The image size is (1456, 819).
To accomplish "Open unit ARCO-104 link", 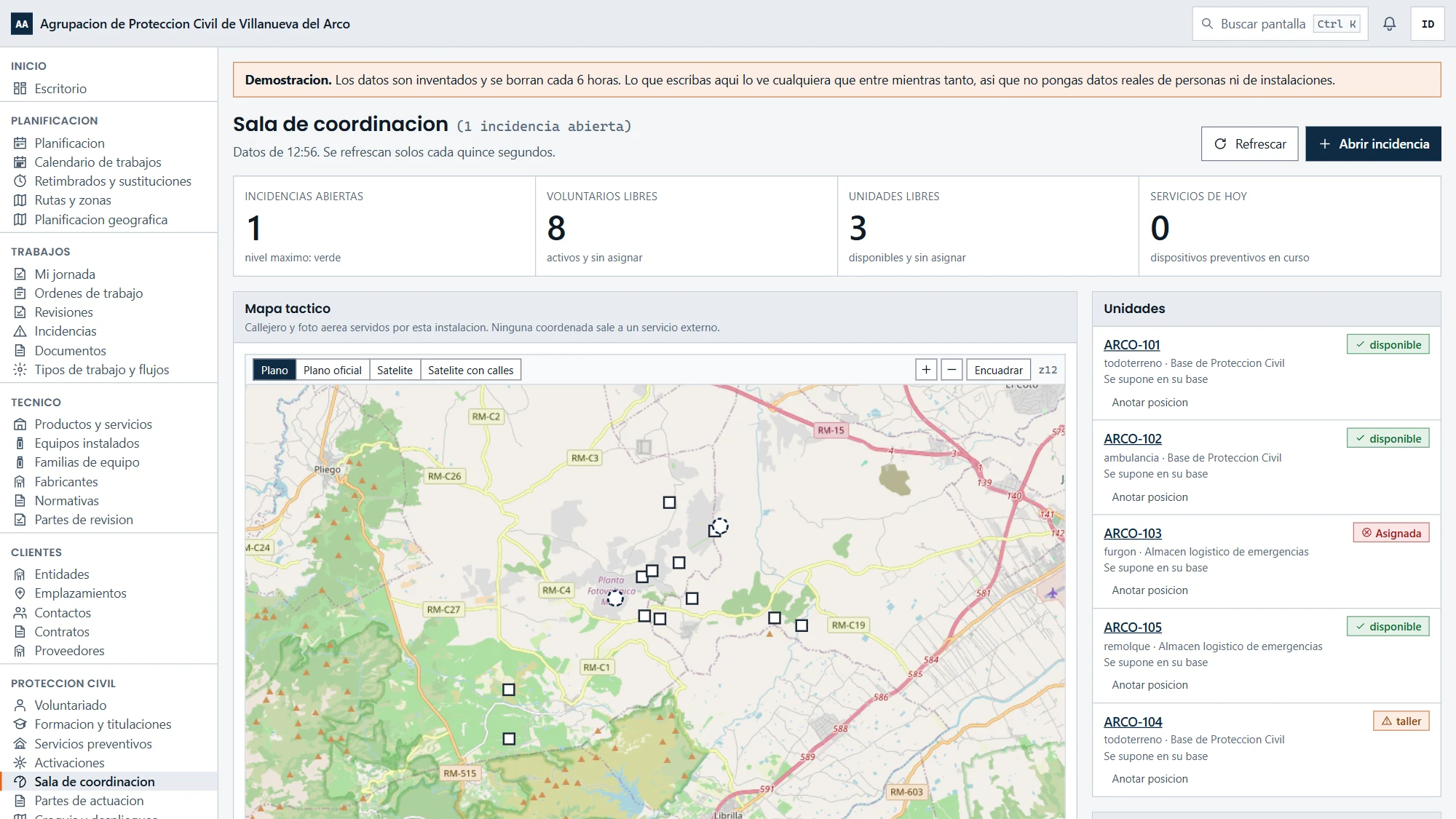I will (1133, 722).
